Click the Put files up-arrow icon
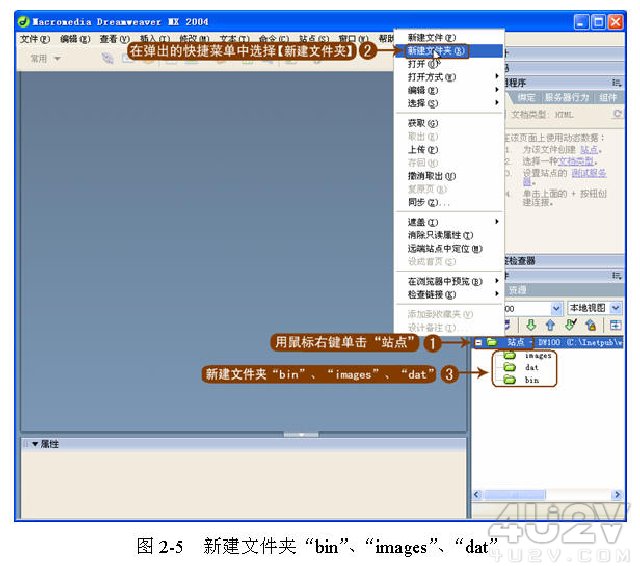The width and height of the screenshot is (640, 566). (x=550, y=324)
